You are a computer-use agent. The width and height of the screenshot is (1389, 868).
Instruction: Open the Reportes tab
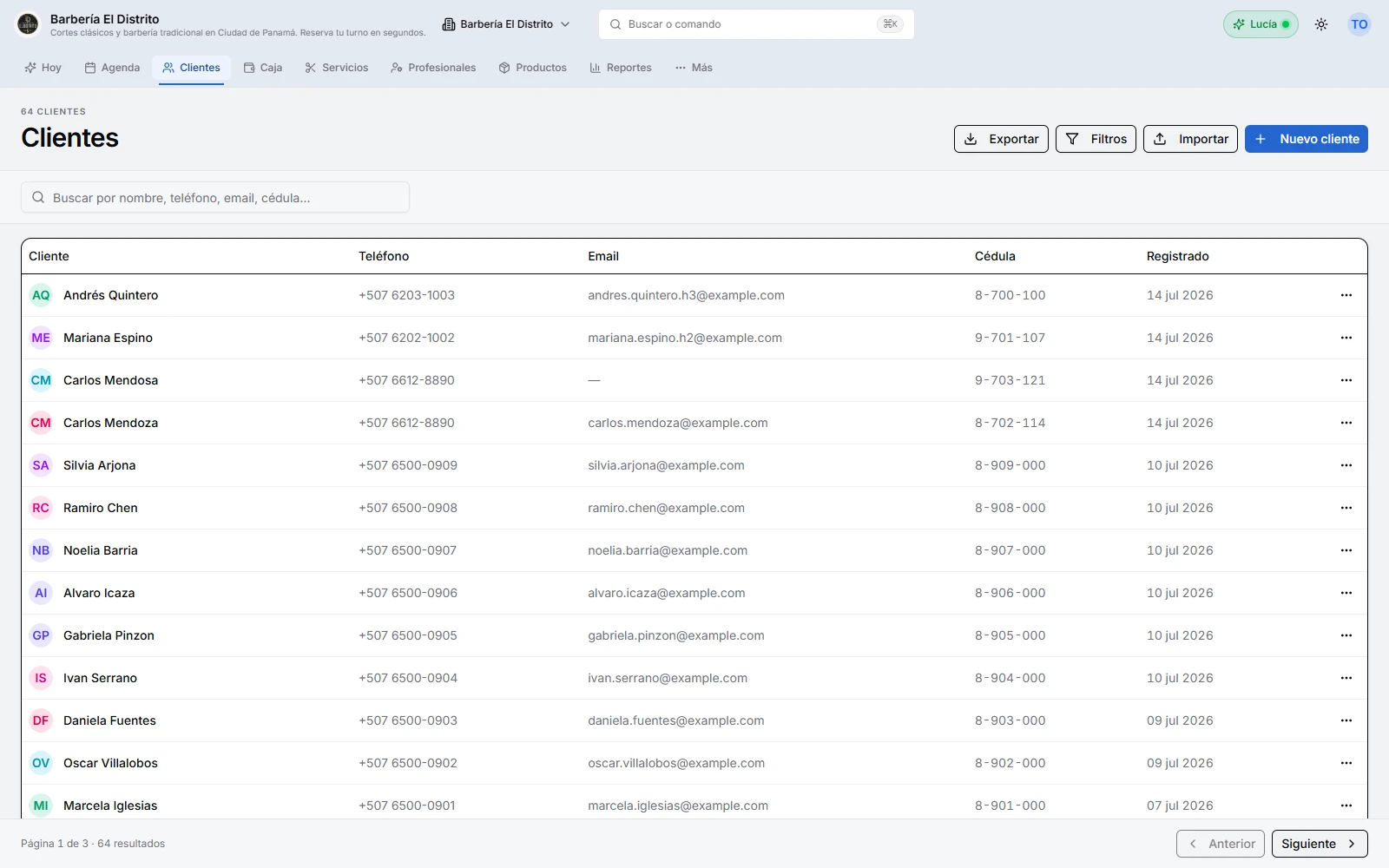click(621, 68)
